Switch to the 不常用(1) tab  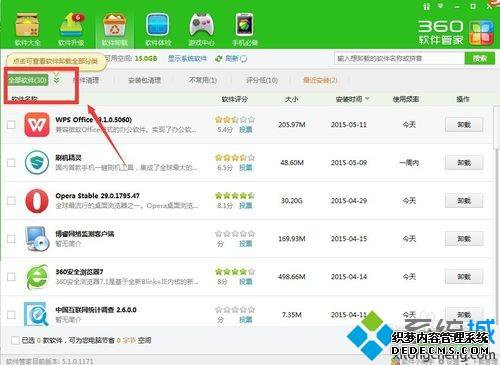point(203,80)
